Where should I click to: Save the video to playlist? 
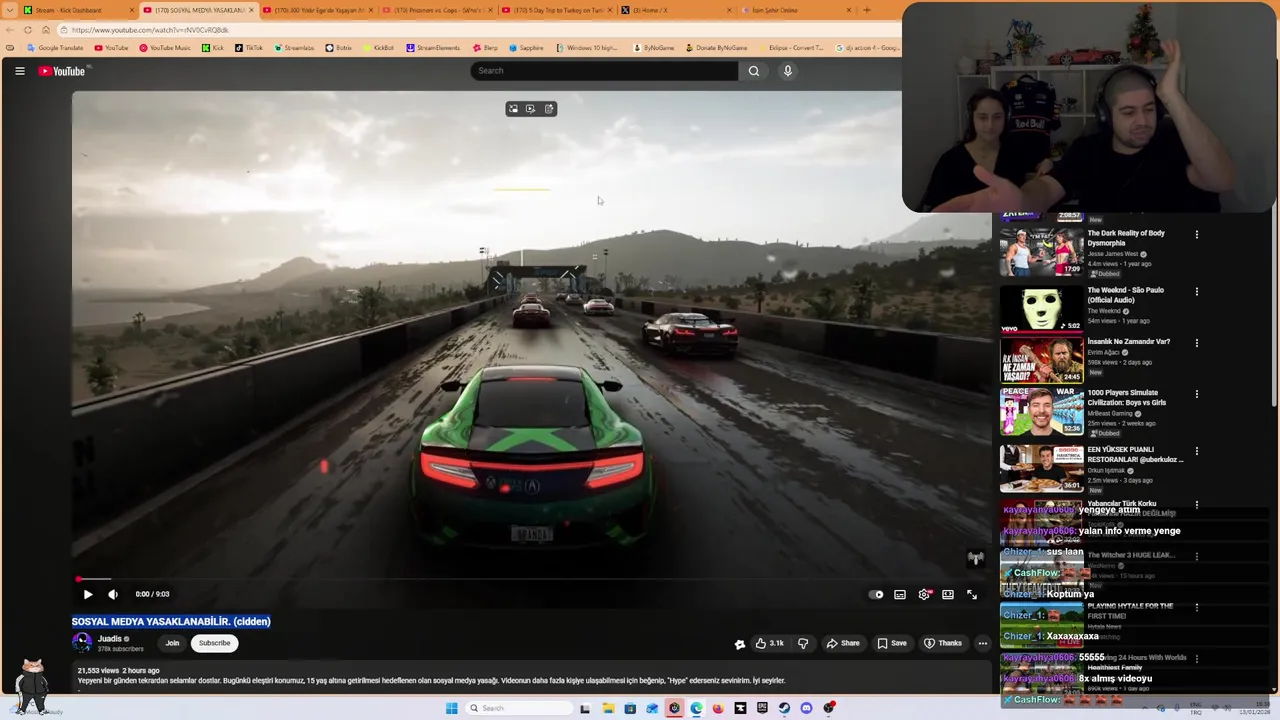tap(892, 643)
